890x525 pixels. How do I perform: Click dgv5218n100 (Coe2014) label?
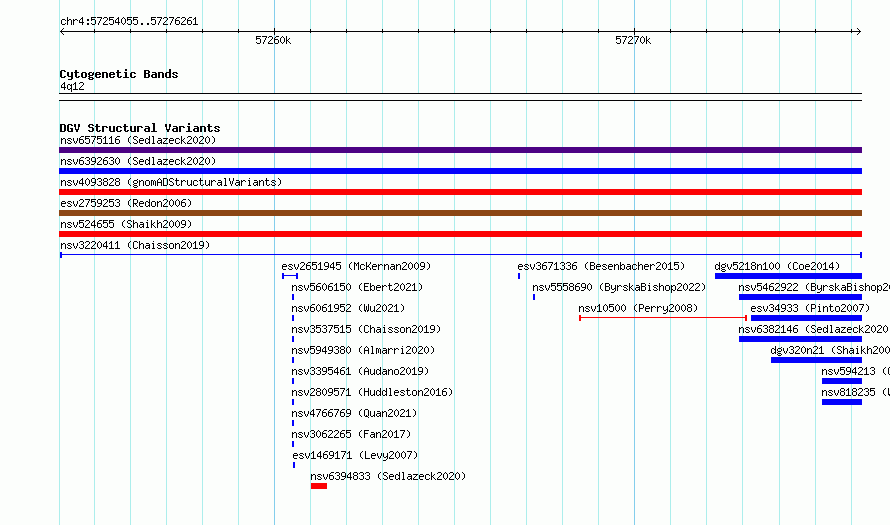click(x=777, y=266)
